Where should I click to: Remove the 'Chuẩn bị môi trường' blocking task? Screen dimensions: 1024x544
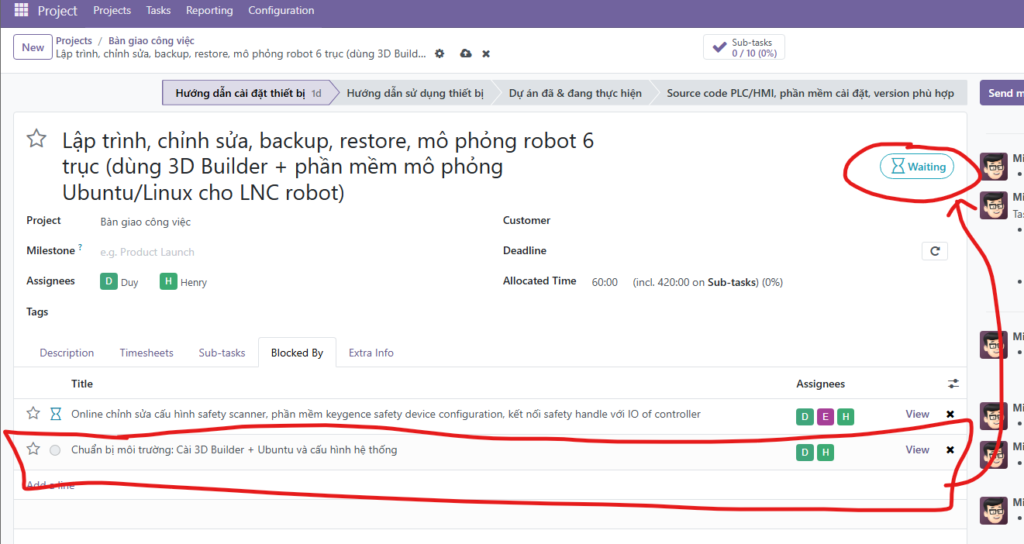(x=950, y=450)
